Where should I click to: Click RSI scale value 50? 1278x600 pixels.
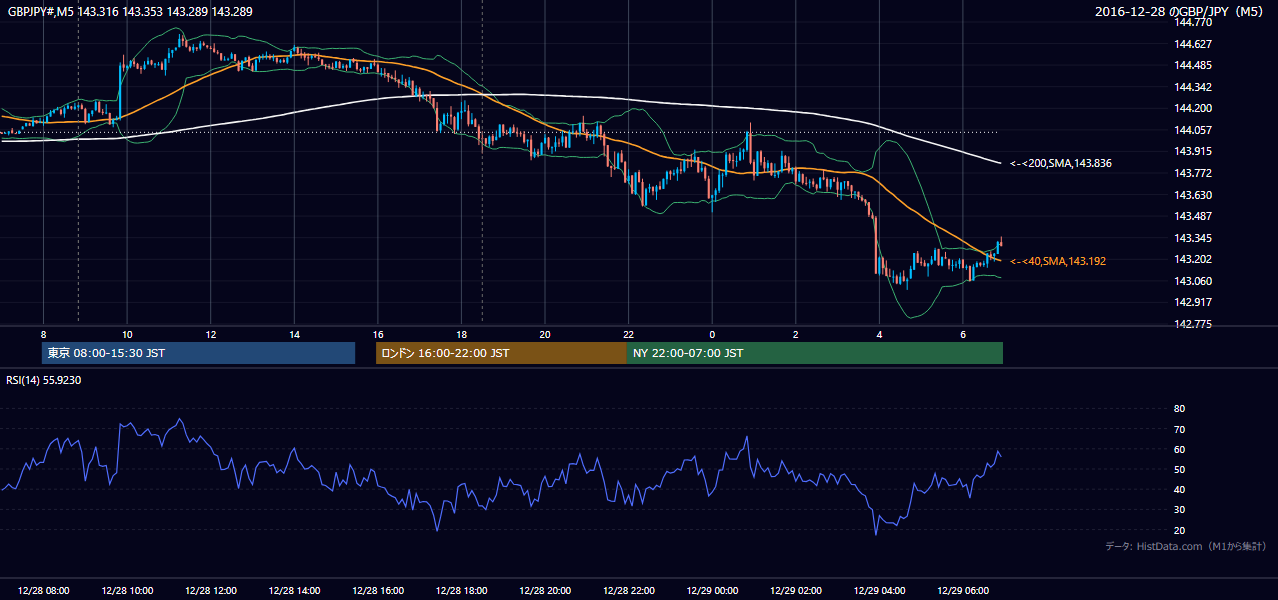coord(1179,469)
